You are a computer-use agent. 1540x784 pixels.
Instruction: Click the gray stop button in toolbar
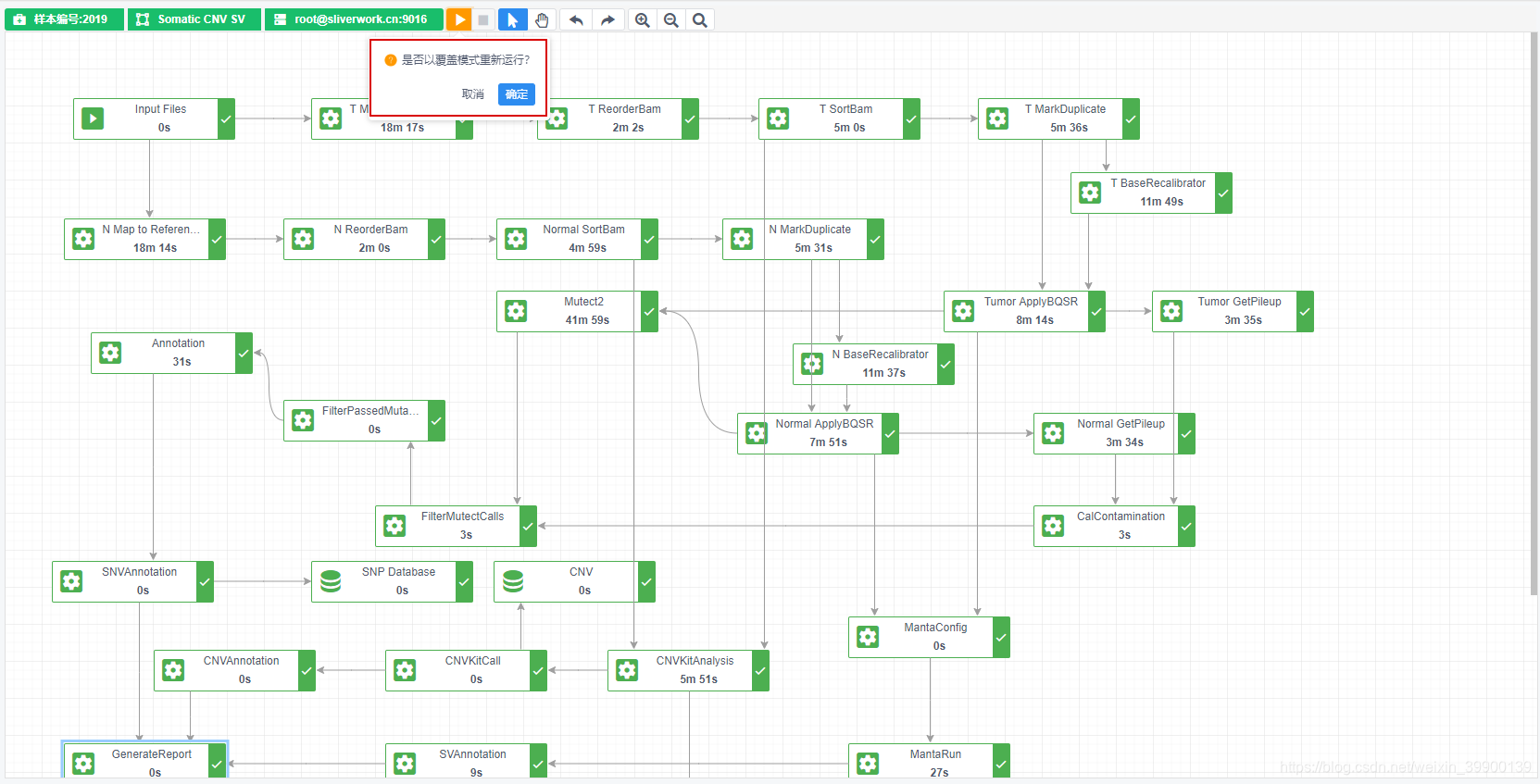(483, 19)
